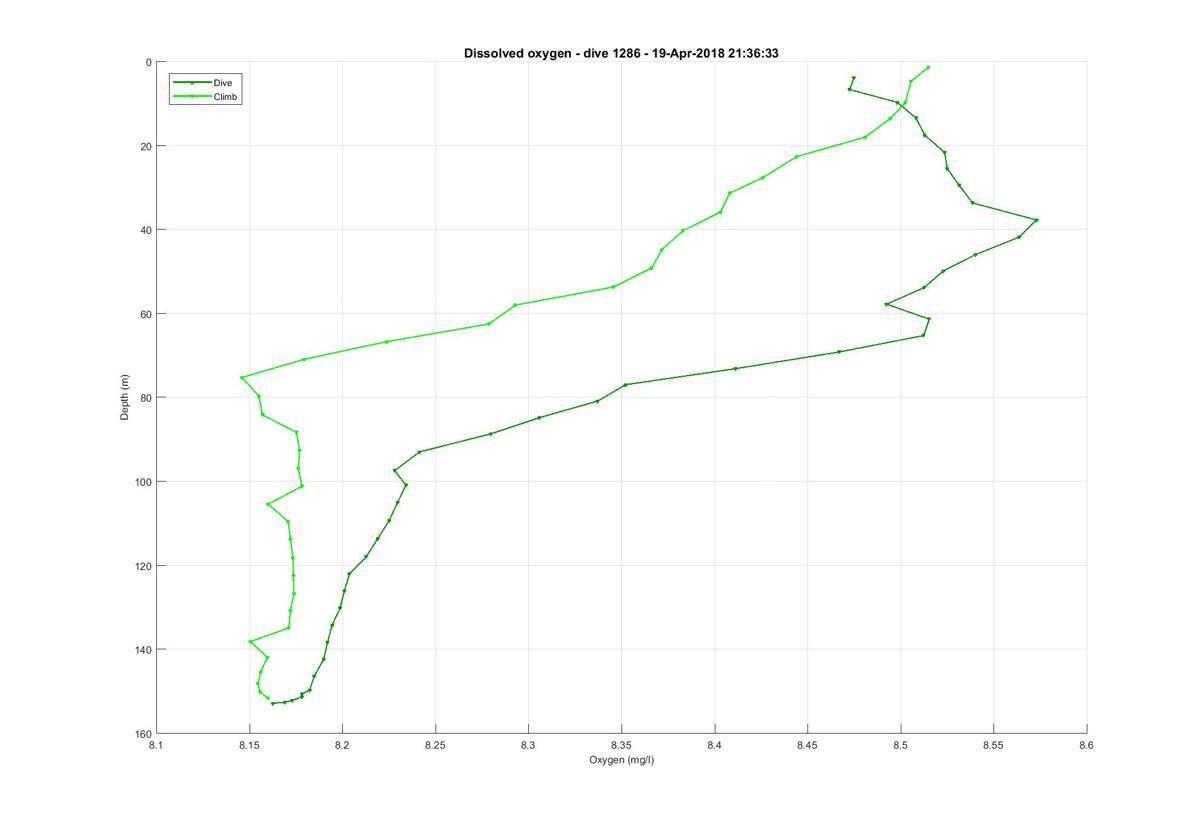This screenshot has height=824, width=1200.
Task: Click y-axis tick label 60
Action: [x=144, y=314]
